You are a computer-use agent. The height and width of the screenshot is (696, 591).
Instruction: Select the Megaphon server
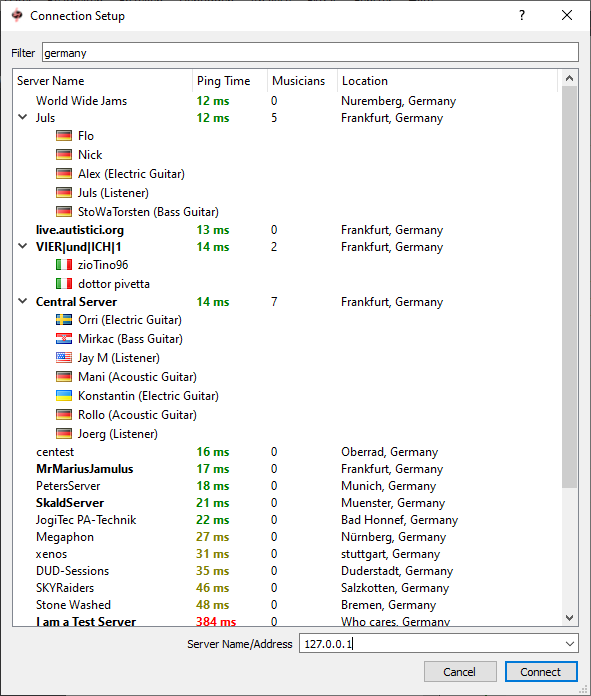[x=285, y=537]
